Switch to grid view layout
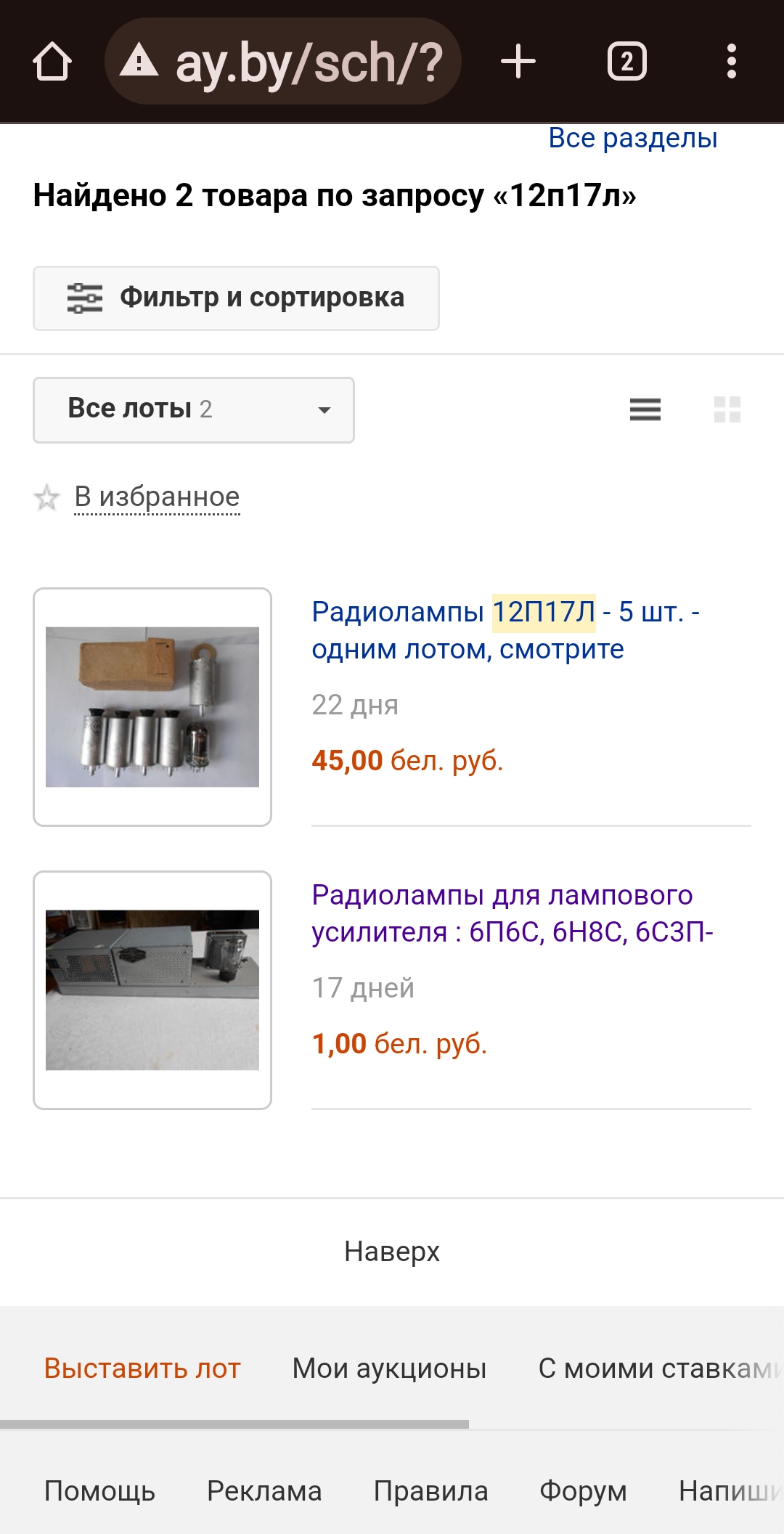 [x=727, y=409]
